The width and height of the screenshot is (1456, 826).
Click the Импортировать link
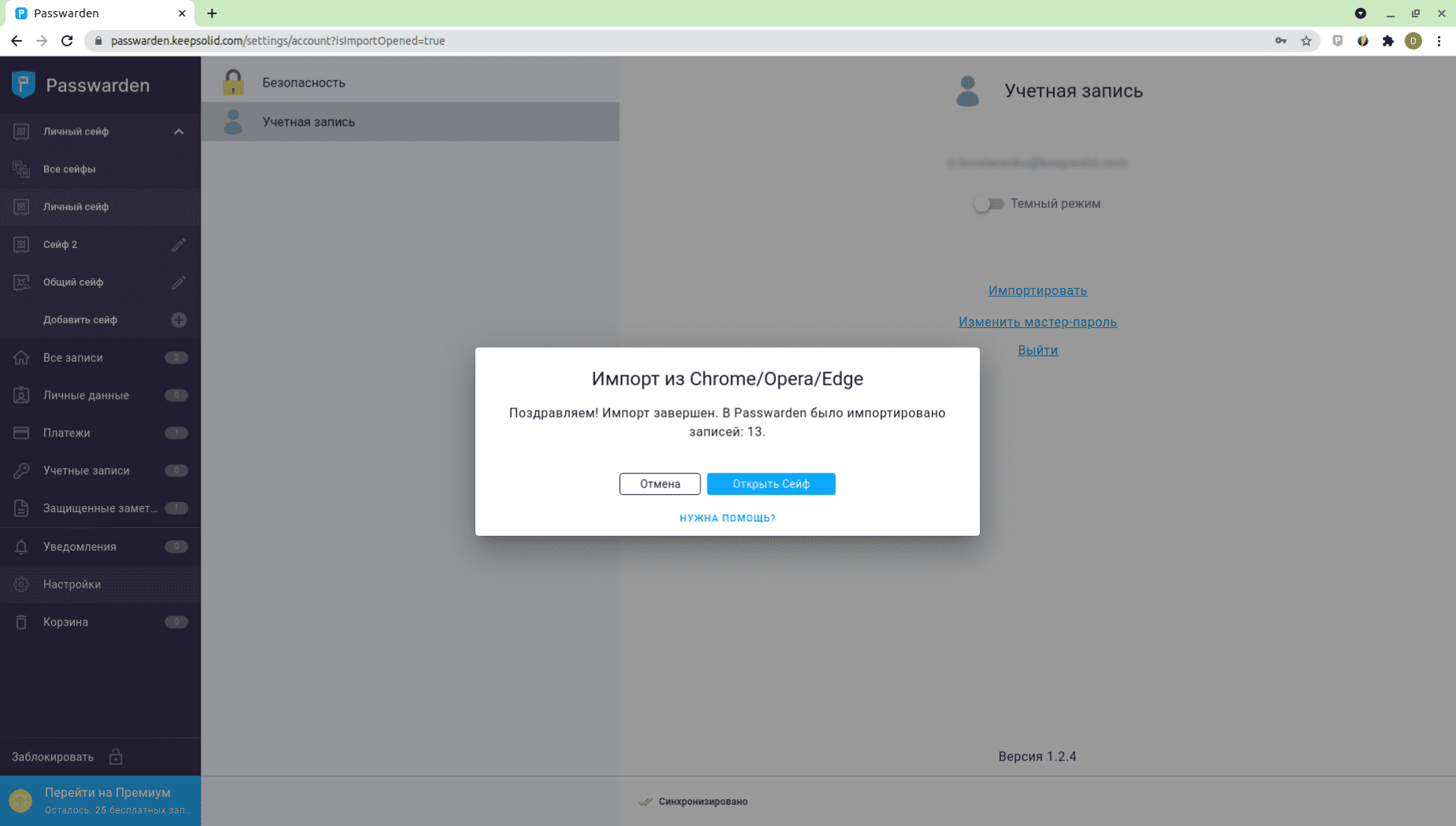point(1037,290)
